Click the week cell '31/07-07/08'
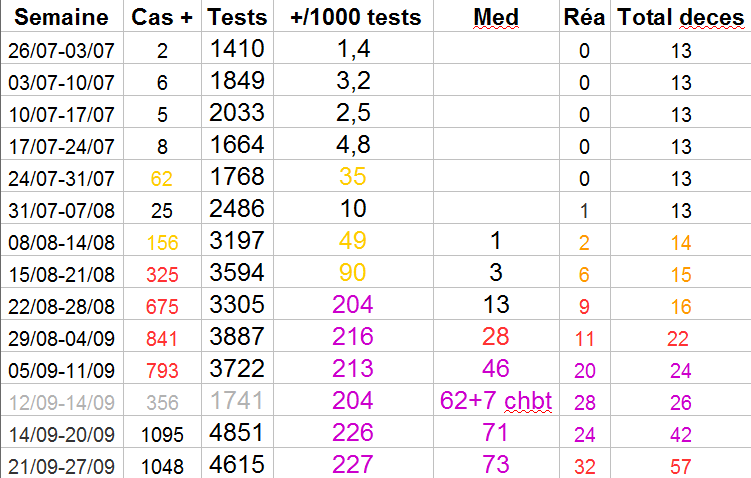This screenshot has width=751, height=478. pyautogui.click(x=62, y=211)
